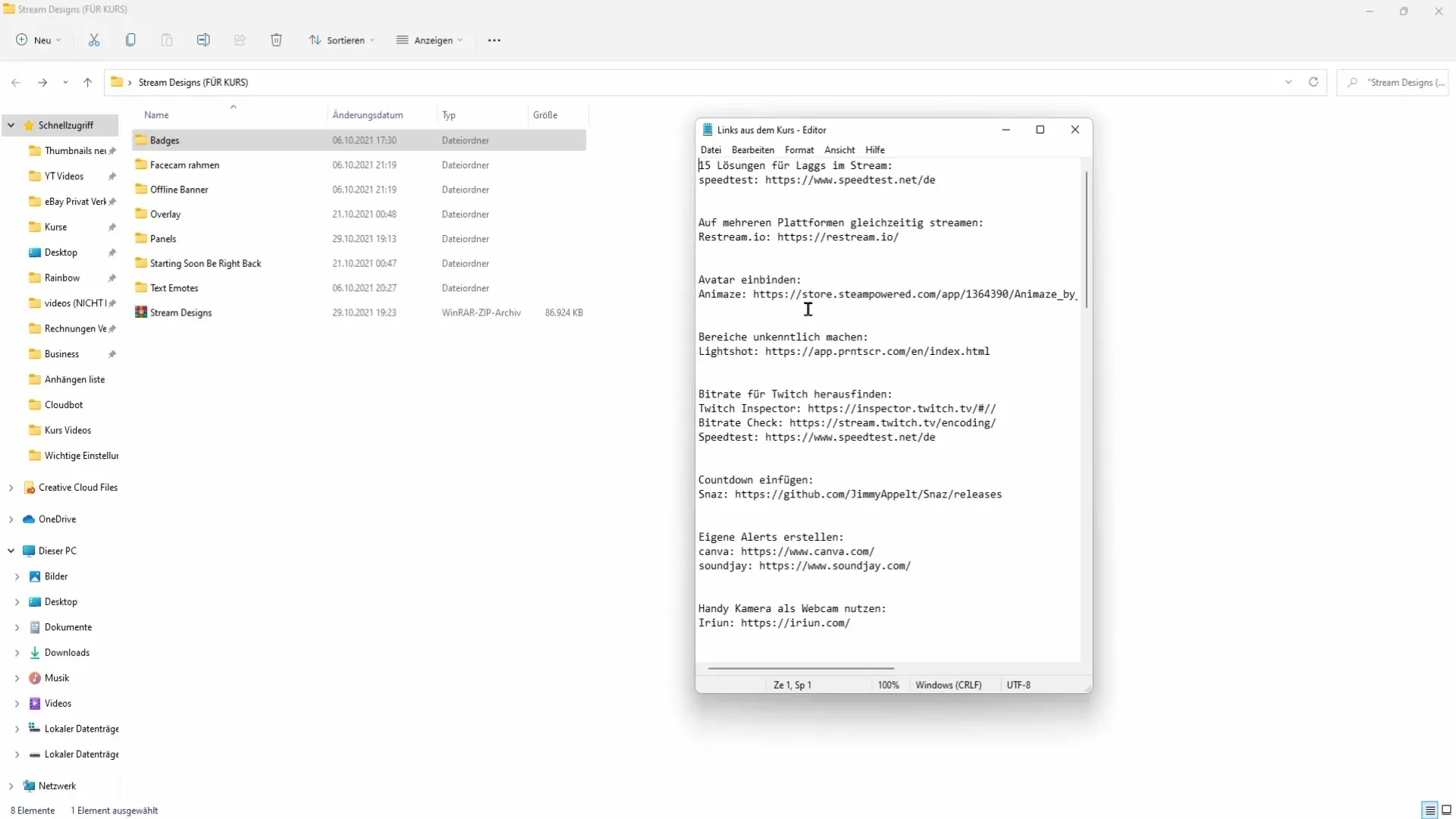Open the Anzeigen dropdown

pyautogui.click(x=429, y=40)
